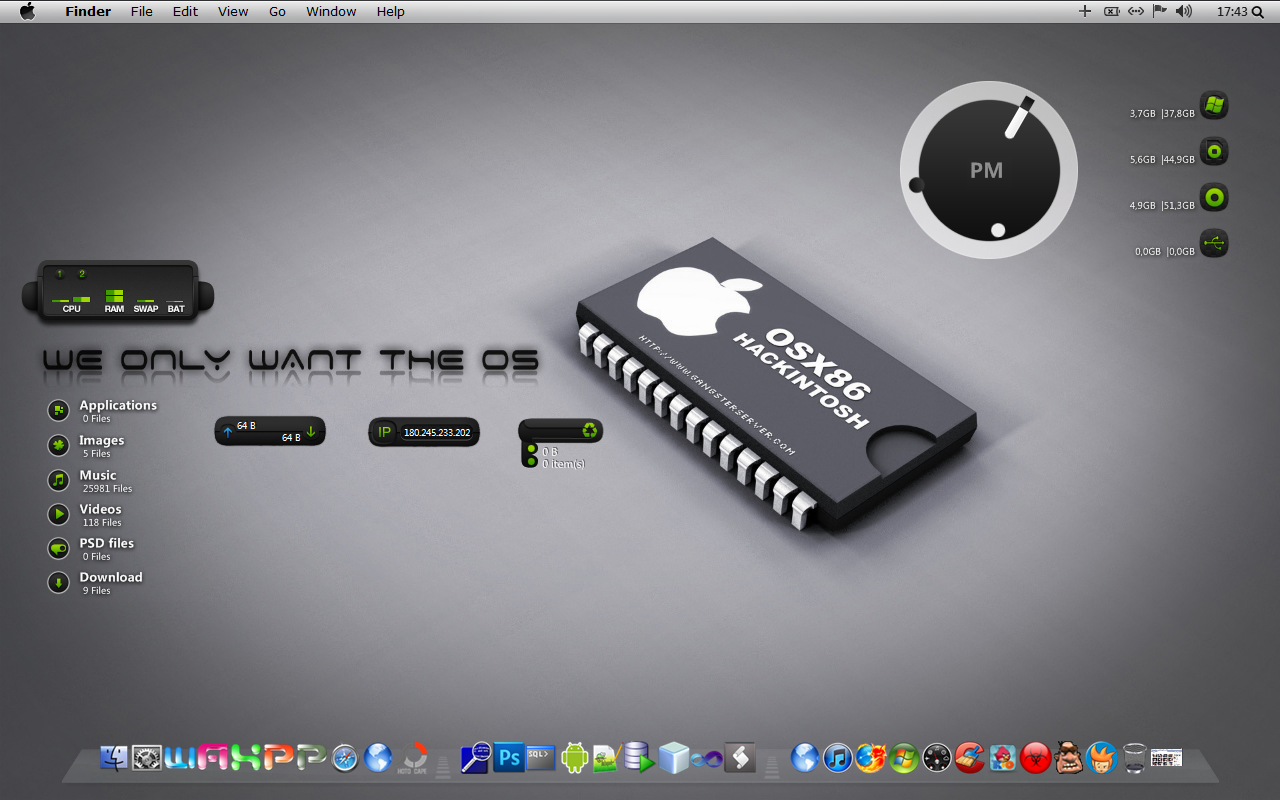Open the File menu
This screenshot has width=1280, height=800.
point(142,11)
